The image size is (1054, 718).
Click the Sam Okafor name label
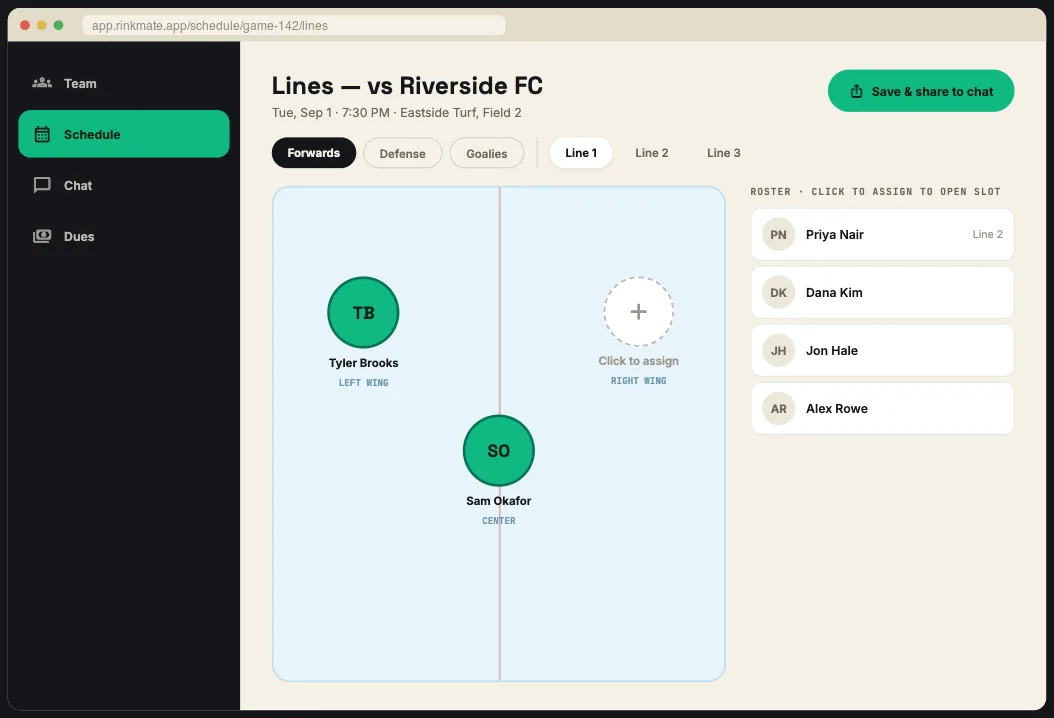click(x=498, y=501)
